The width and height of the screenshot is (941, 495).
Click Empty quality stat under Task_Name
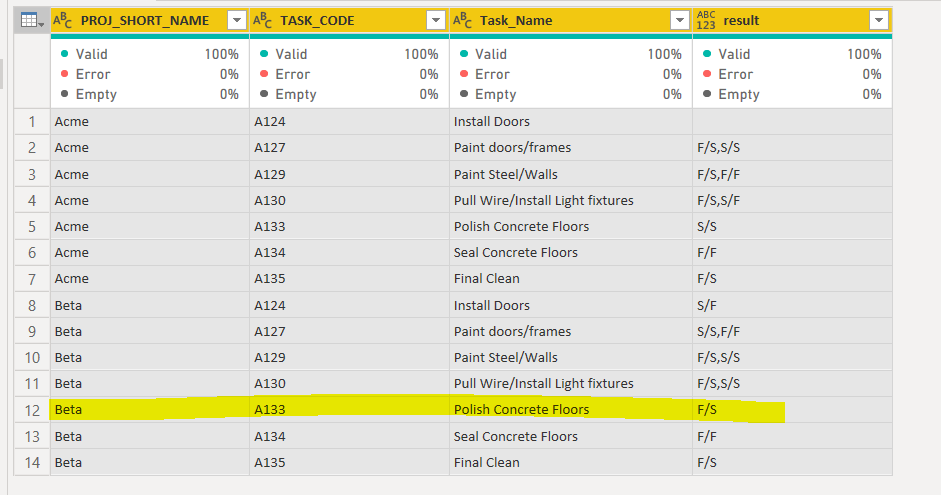pyautogui.click(x=571, y=94)
